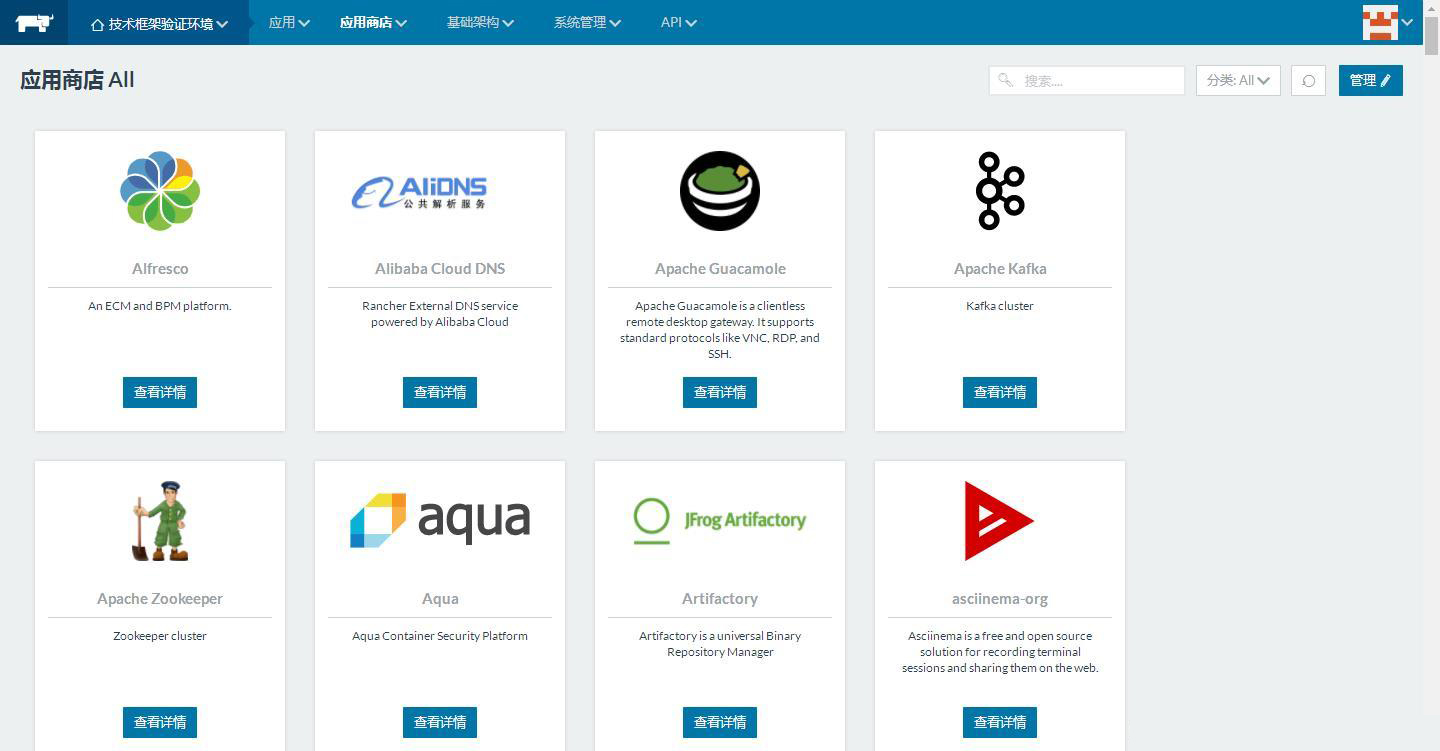Click the 管理 manage button

[x=1370, y=80]
